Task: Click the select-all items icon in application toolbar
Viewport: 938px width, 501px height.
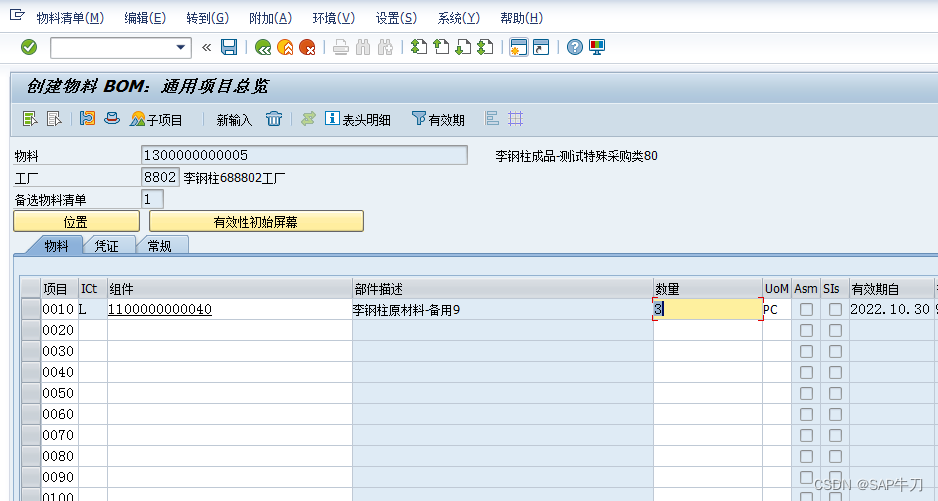Action: (30, 119)
